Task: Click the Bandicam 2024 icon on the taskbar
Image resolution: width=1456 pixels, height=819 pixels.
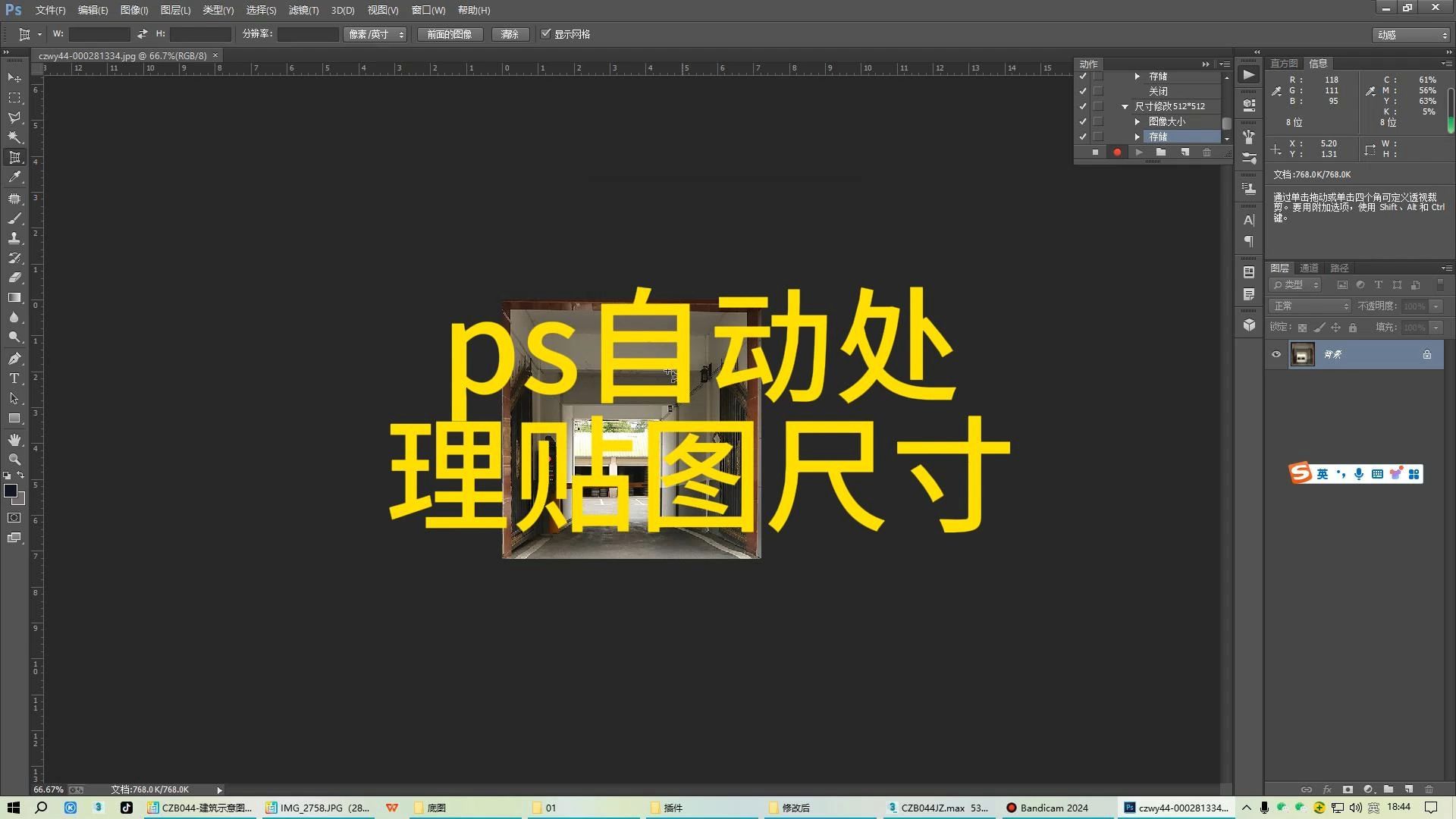Action: [x=1014, y=808]
